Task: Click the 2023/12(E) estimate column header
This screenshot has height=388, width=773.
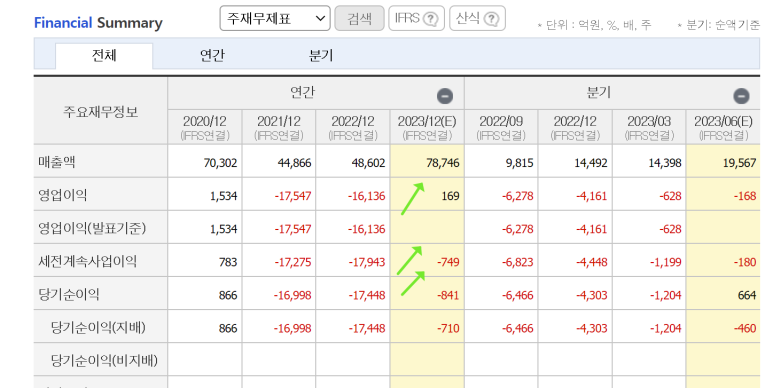Action: 427,127
